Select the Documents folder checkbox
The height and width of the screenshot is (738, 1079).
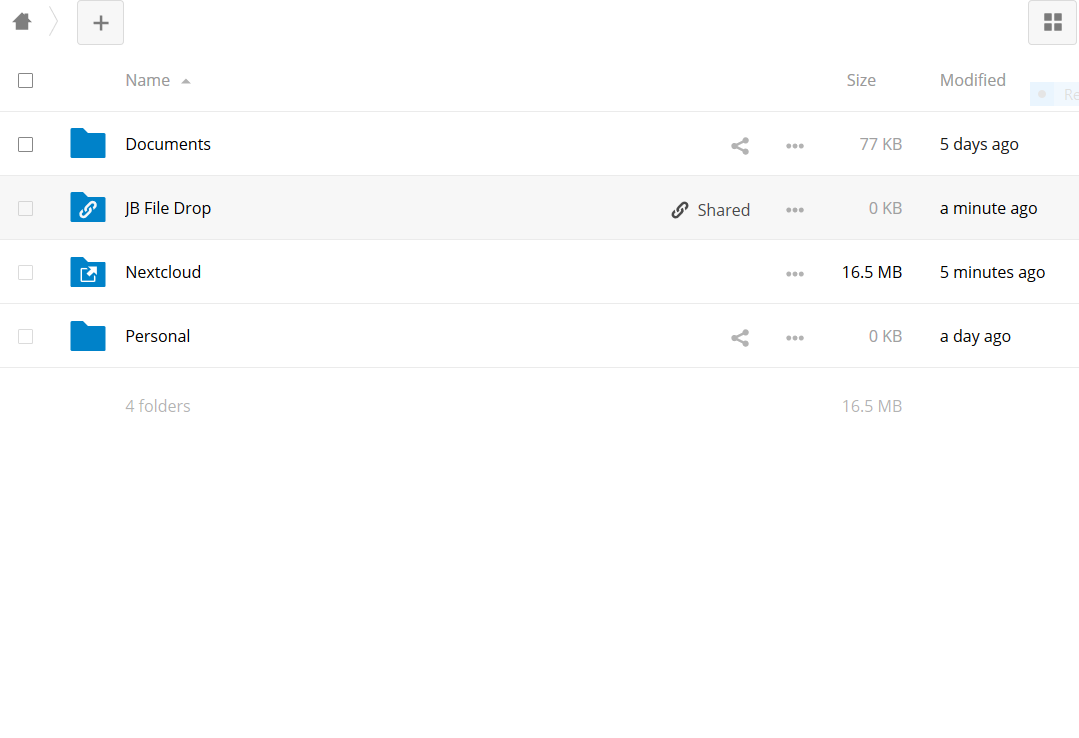point(26,144)
